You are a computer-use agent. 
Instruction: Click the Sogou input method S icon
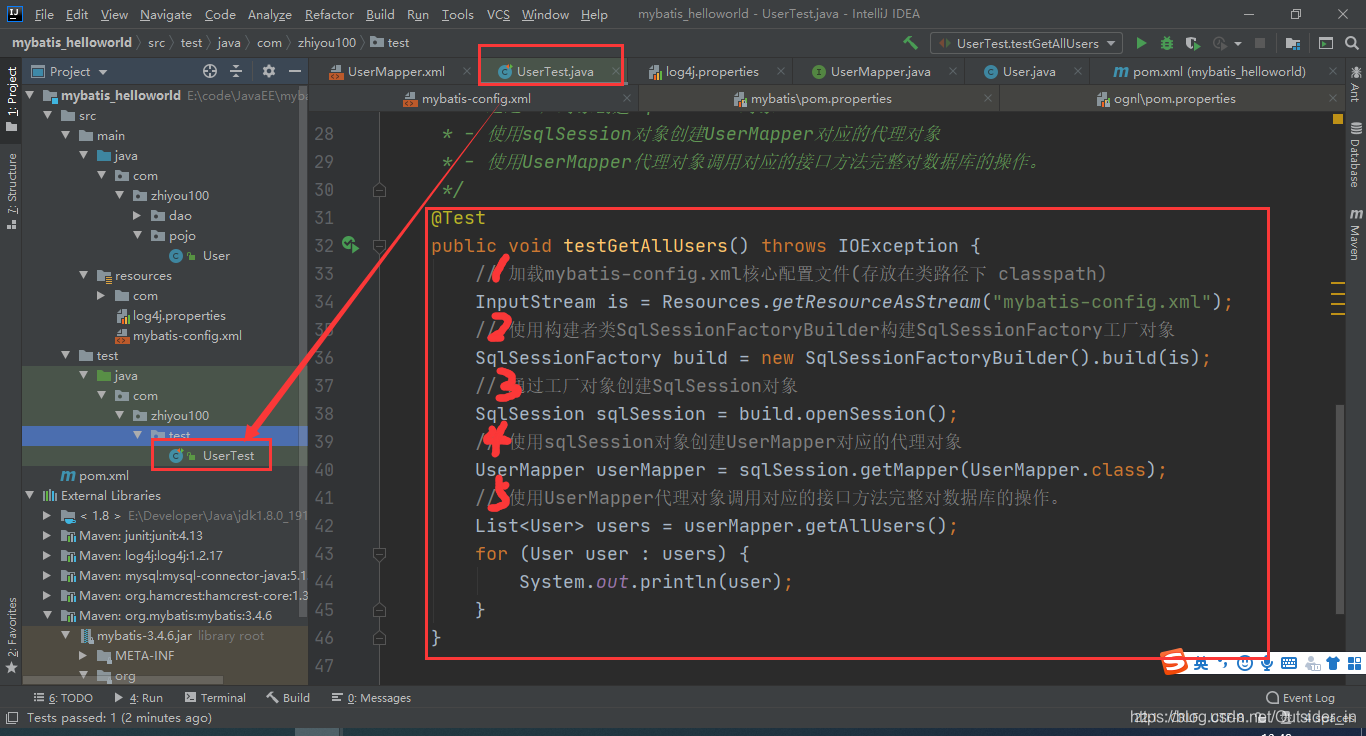pyautogui.click(x=1174, y=662)
